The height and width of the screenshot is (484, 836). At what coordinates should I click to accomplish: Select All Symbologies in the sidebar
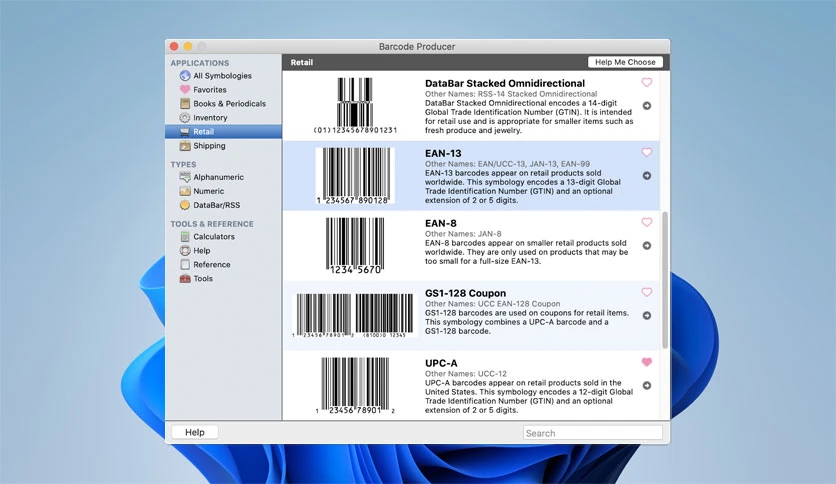[x=223, y=76]
